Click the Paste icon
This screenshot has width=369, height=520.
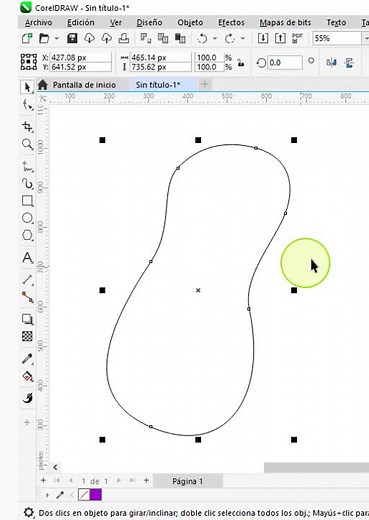click(180, 38)
